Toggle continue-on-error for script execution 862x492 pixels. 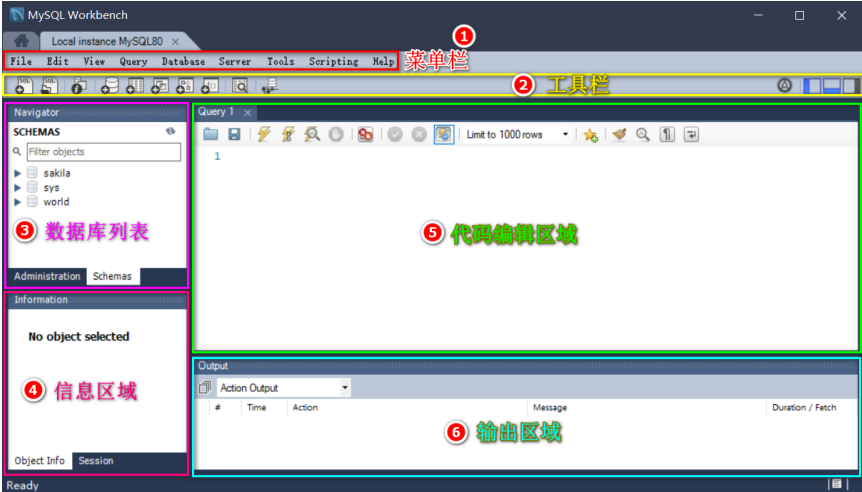366,134
